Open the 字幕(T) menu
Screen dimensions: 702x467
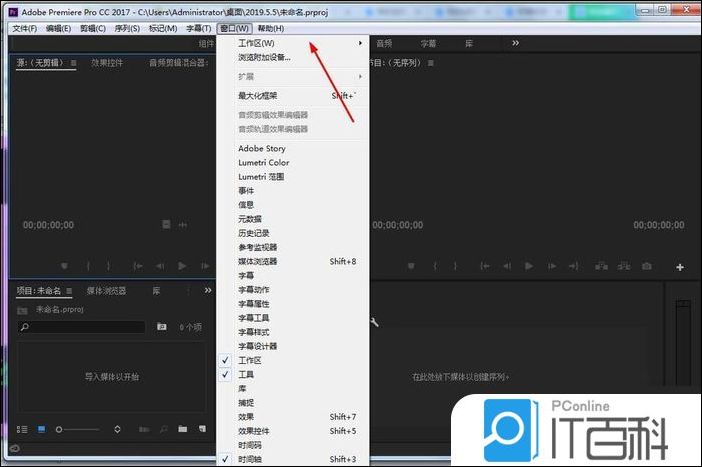[x=198, y=29]
